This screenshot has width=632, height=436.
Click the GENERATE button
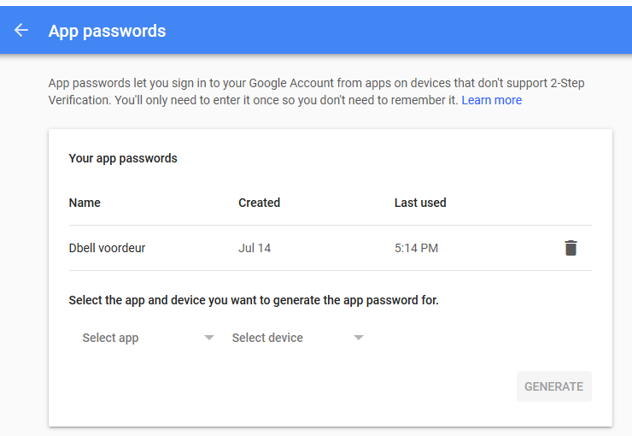pos(554,386)
